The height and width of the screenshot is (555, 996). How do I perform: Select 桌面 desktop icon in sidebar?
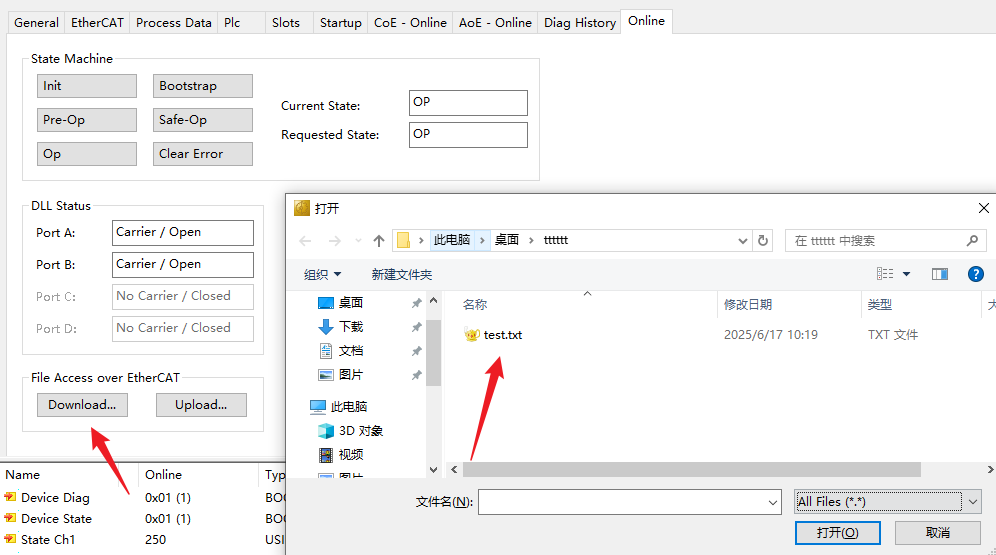pyautogui.click(x=325, y=303)
